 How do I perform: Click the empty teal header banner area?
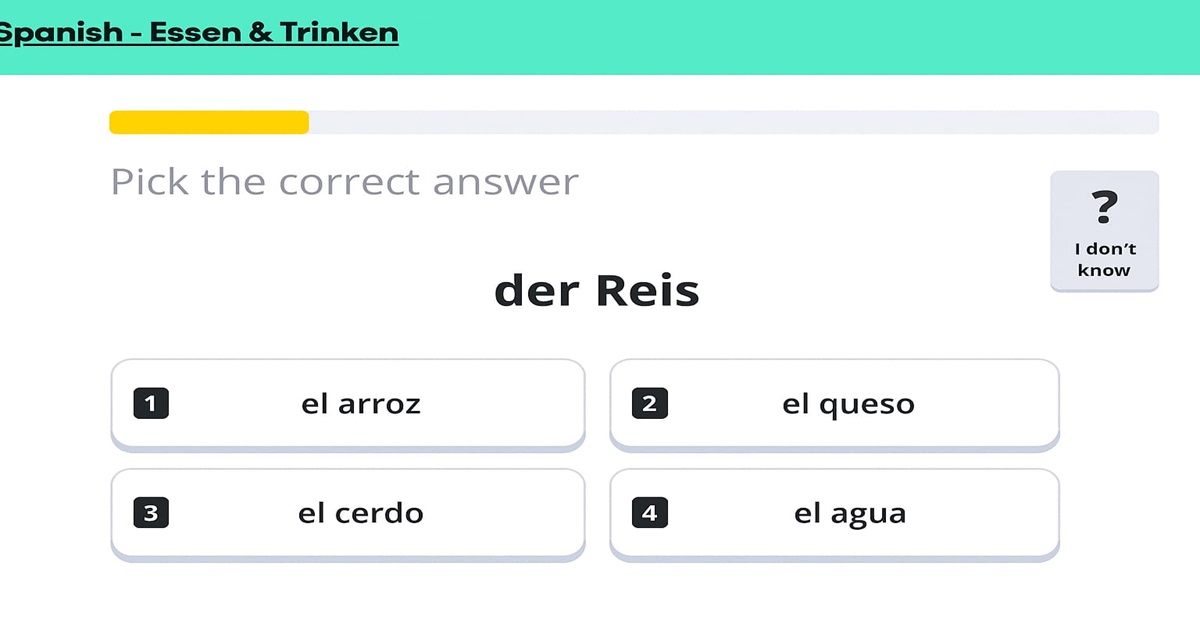(800, 37)
